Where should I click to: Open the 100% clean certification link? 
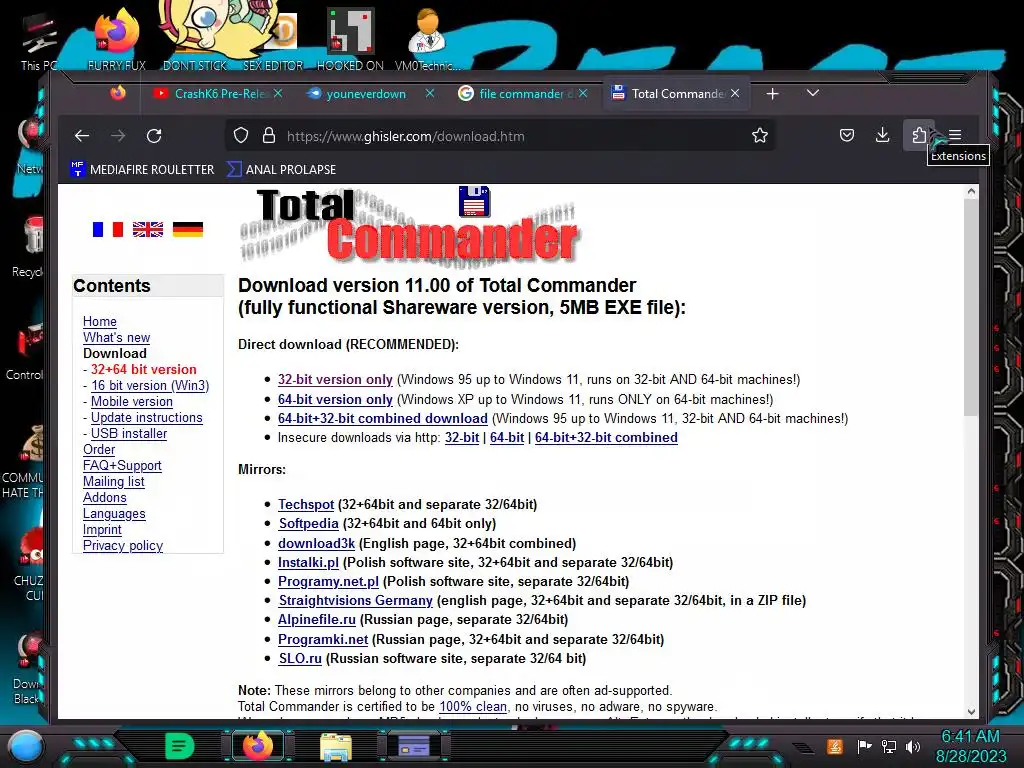[473, 707]
